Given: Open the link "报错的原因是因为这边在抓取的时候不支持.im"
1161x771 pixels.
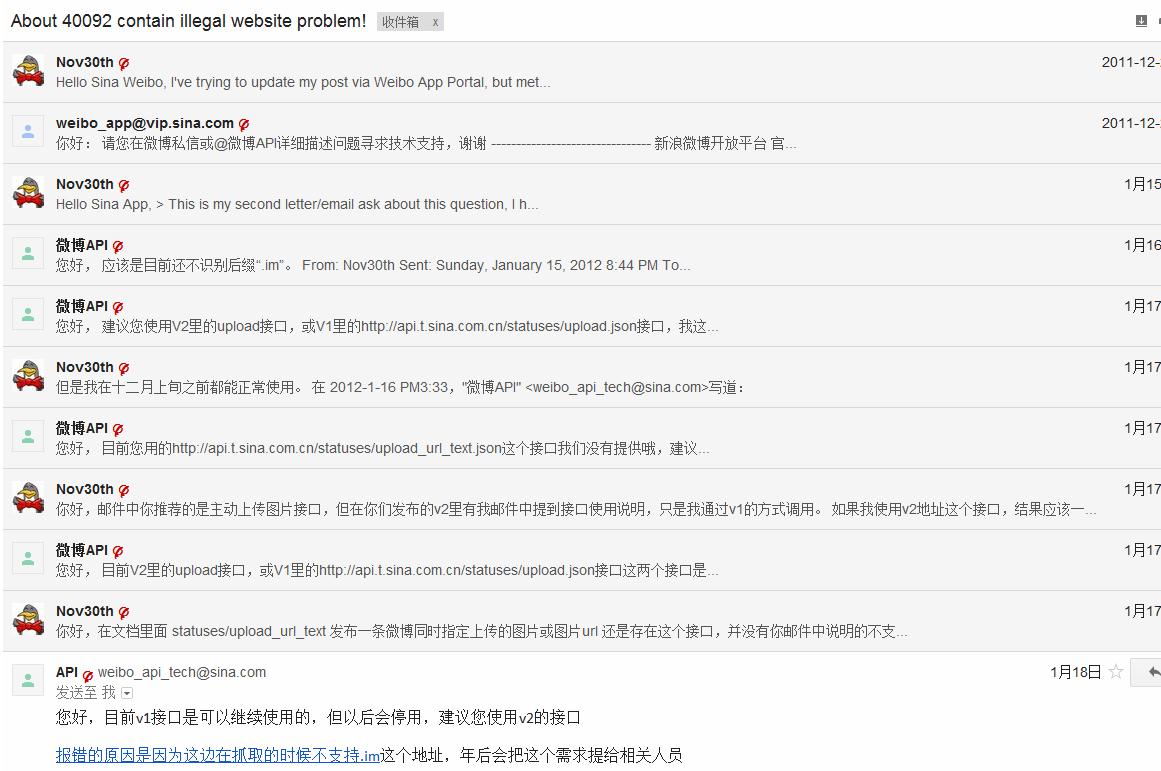Looking at the screenshot, I should 218,755.
